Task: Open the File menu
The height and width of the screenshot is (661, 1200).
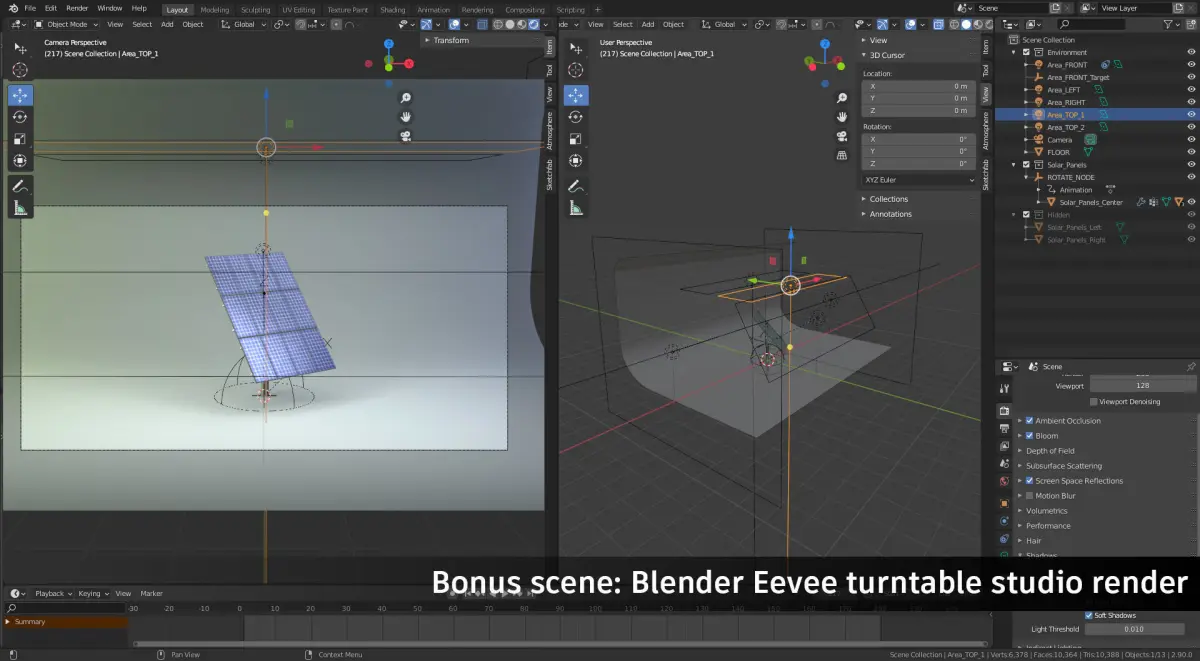Action: click(30, 8)
